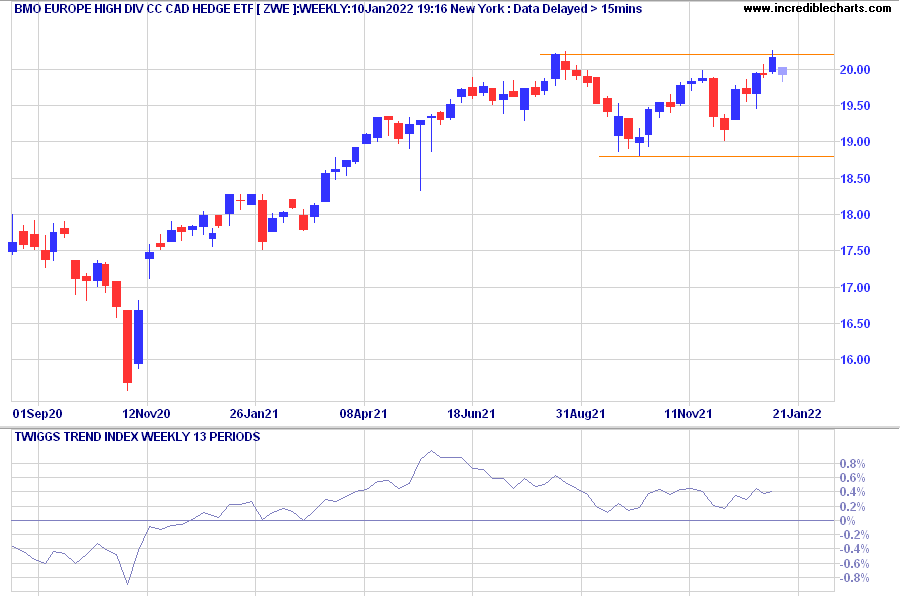Click the 0% indicator zero-line label

[x=847, y=521]
